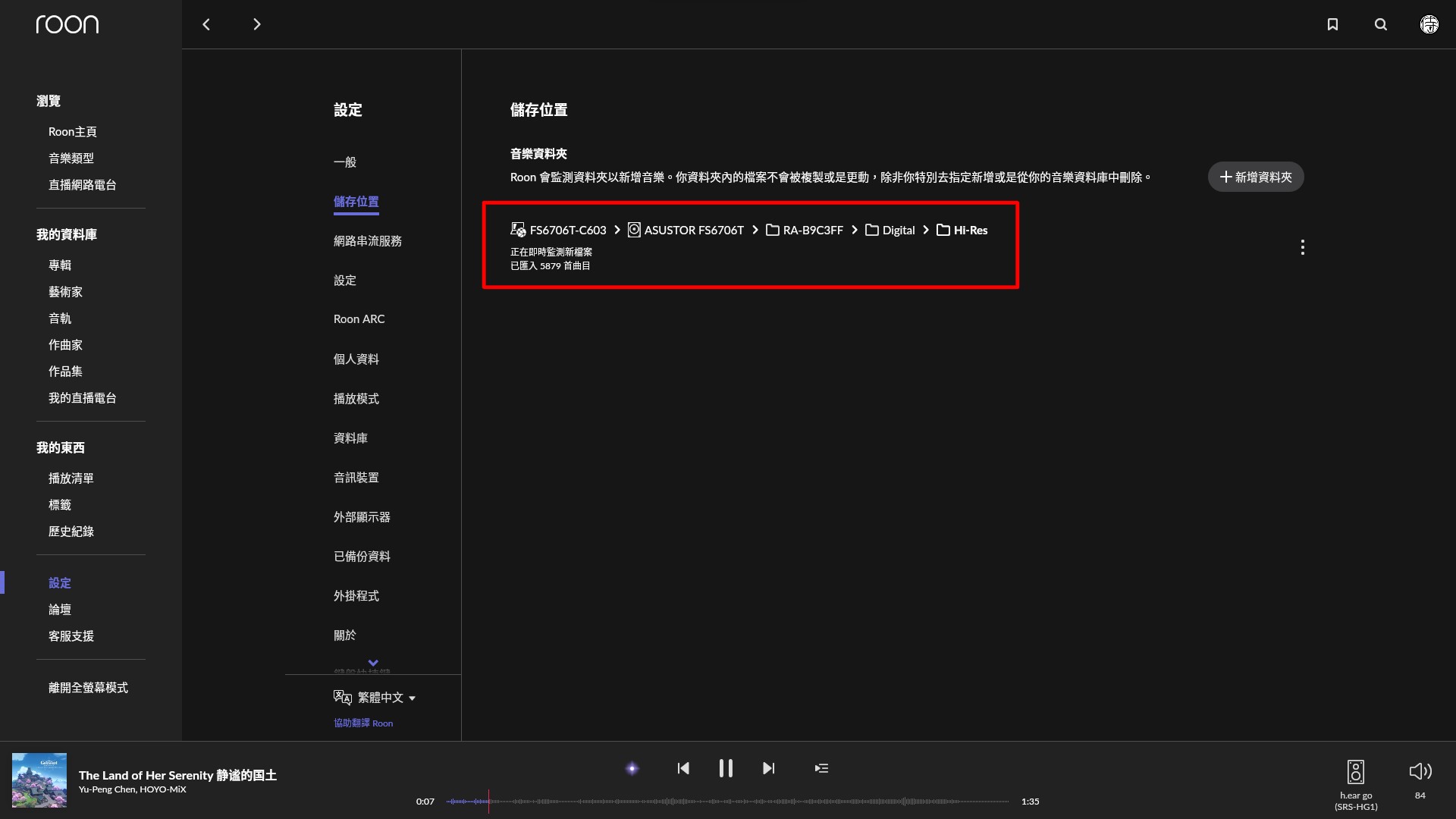
Task: Open the play queue icon
Action: pos(821,768)
